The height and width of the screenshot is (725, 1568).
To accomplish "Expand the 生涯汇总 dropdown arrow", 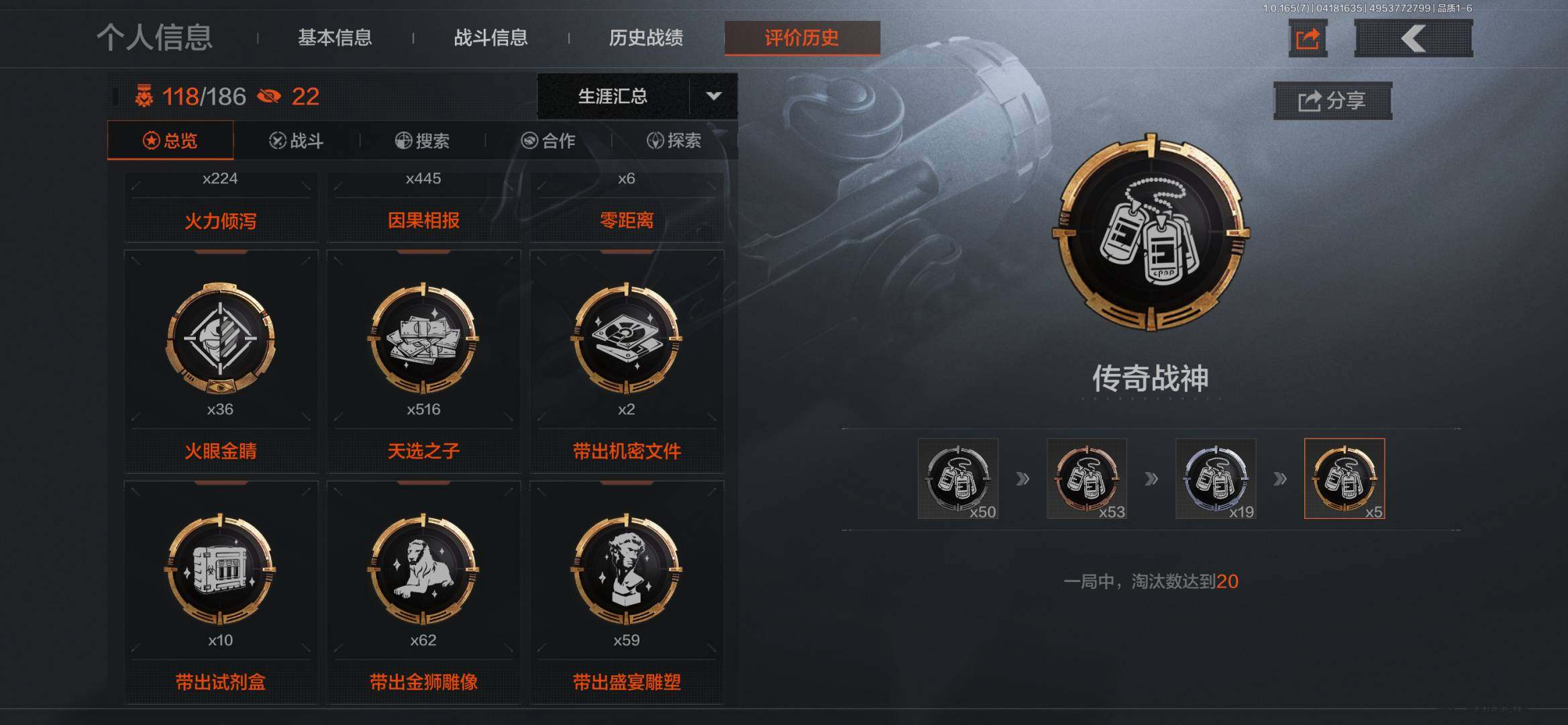I will click(714, 96).
